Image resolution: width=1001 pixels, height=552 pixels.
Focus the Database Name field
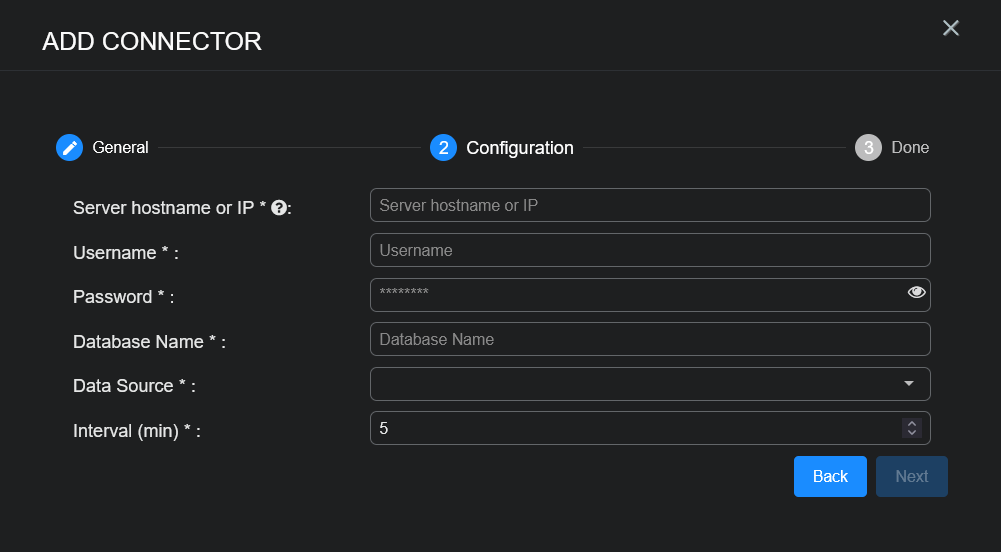[650, 339]
